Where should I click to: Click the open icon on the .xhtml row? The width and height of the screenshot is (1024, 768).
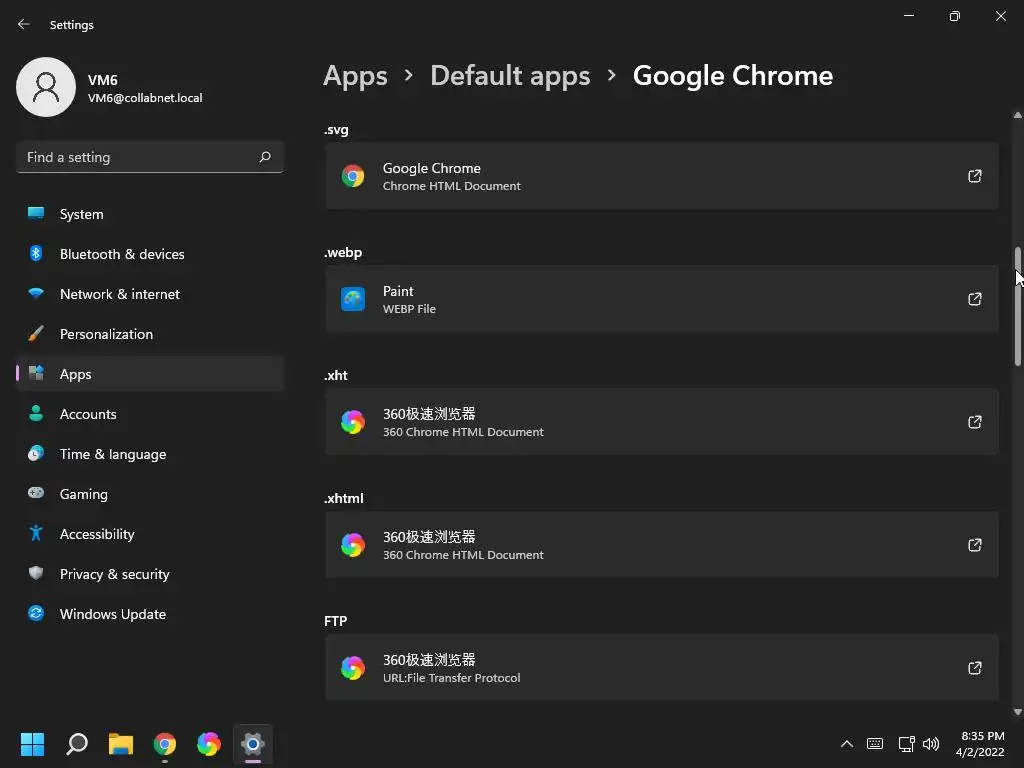pyautogui.click(x=975, y=545)
